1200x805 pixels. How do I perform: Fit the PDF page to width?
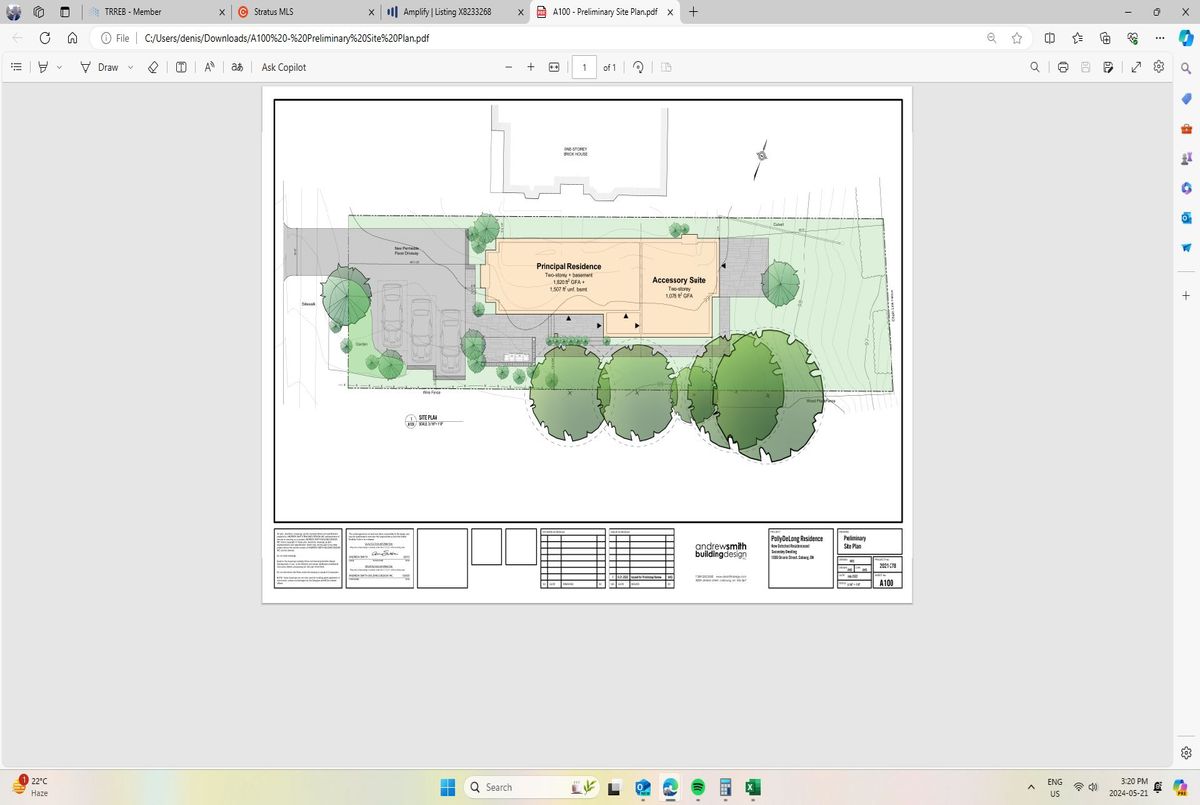click(x=553, y=67)
